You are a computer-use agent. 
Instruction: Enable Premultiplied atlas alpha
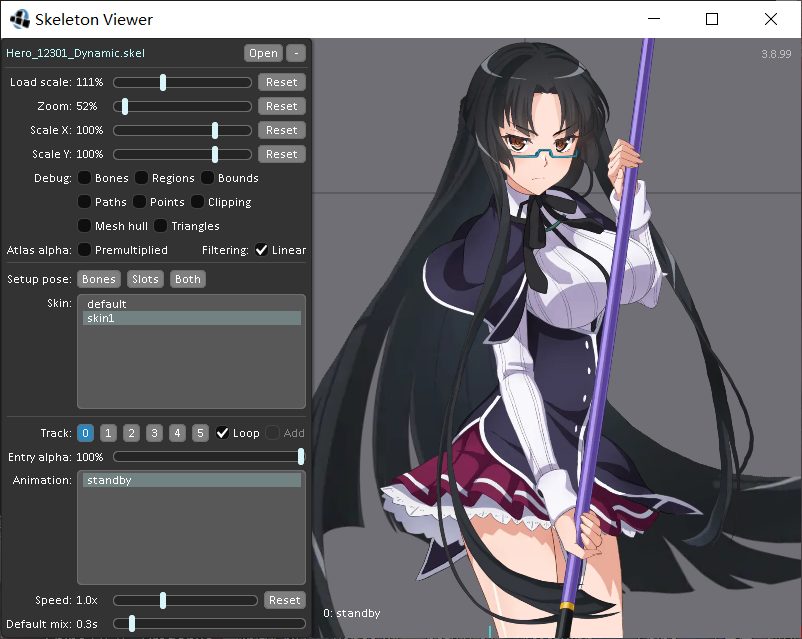(84, 250)
